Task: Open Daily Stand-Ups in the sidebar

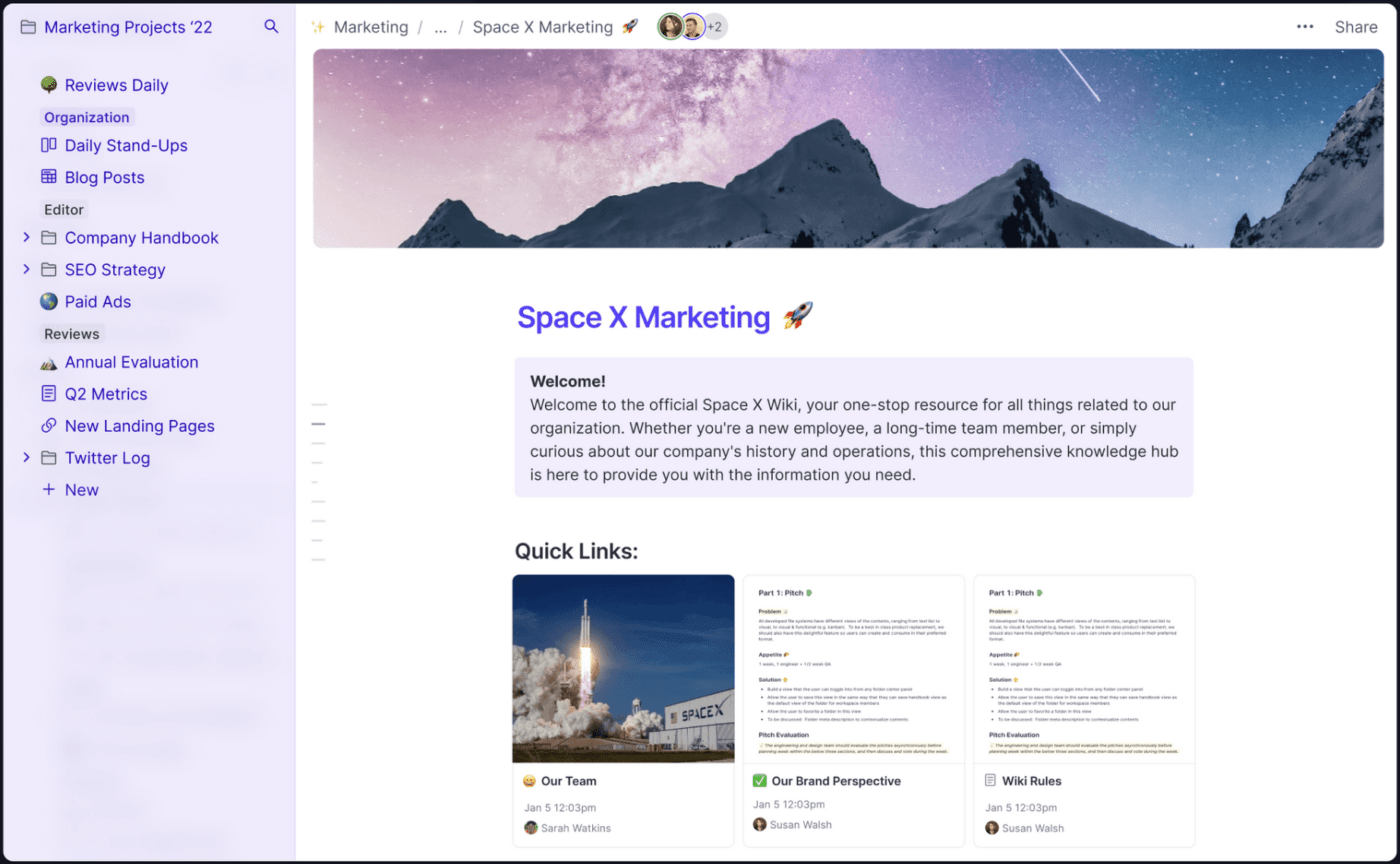Action: pyautogui.click(x=126, y=145)
